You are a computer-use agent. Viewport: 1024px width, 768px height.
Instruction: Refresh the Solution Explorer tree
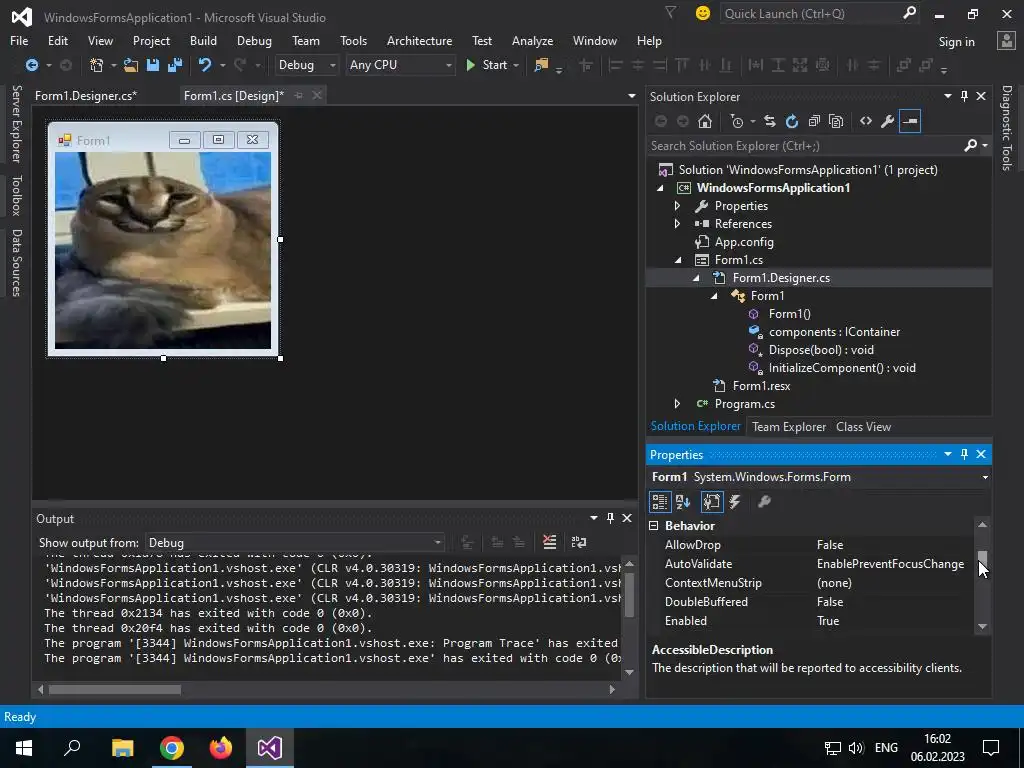coord(792,121)
